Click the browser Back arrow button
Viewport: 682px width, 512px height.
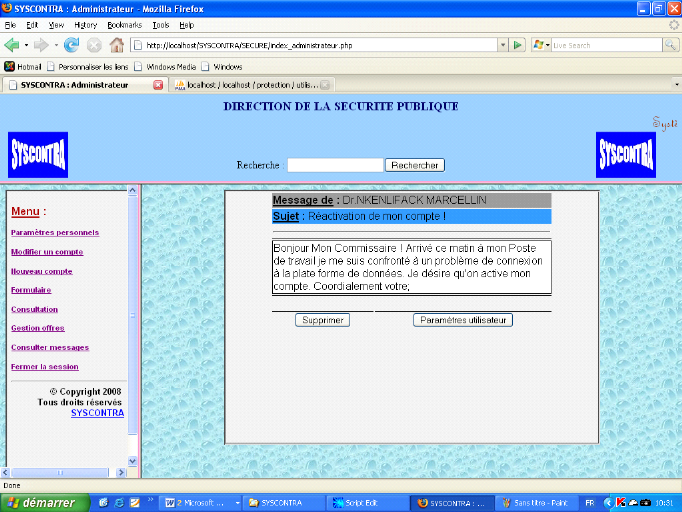pyautogui.click(x=14, y=45)
